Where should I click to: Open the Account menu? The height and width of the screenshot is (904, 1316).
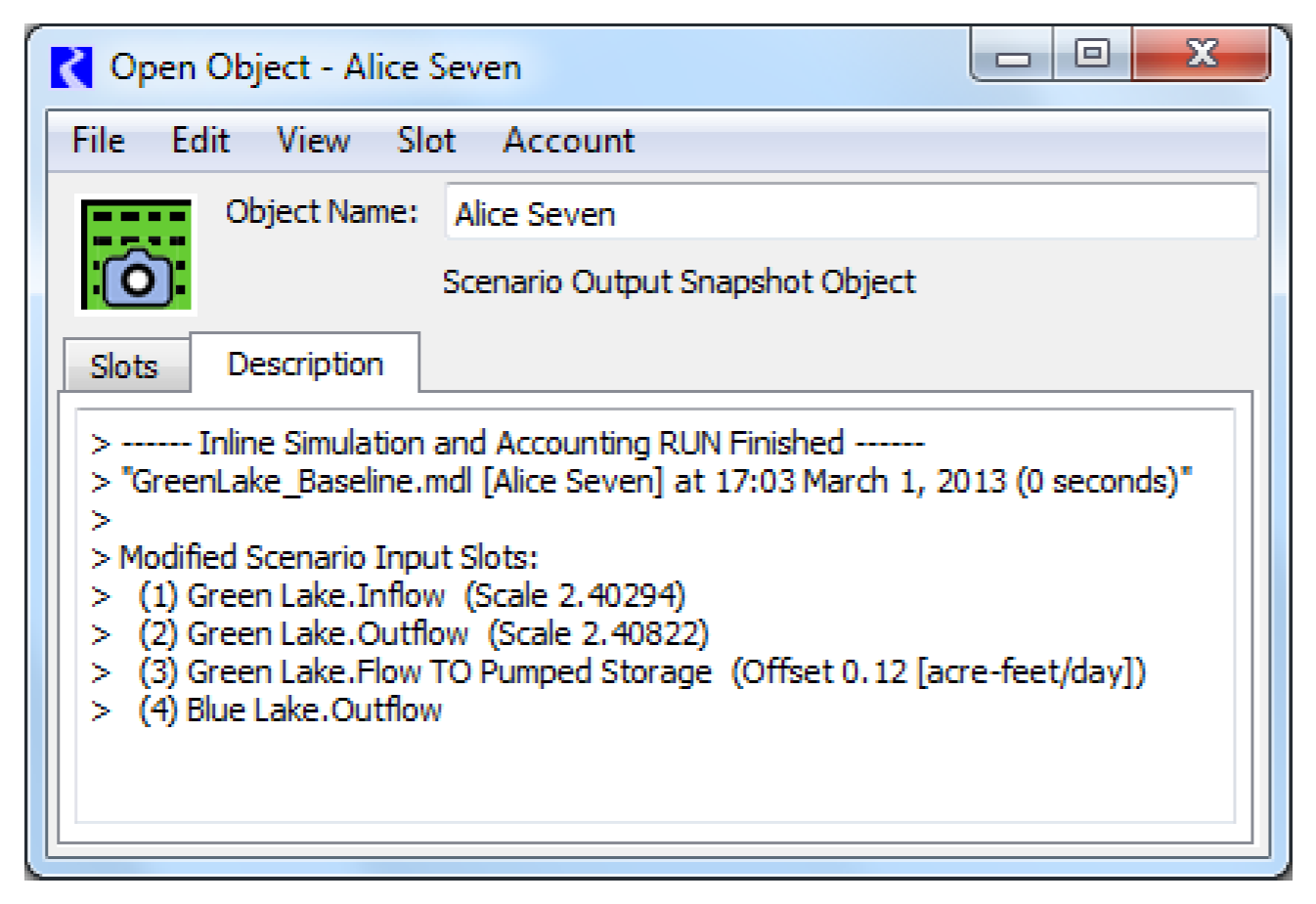[568, 141]
